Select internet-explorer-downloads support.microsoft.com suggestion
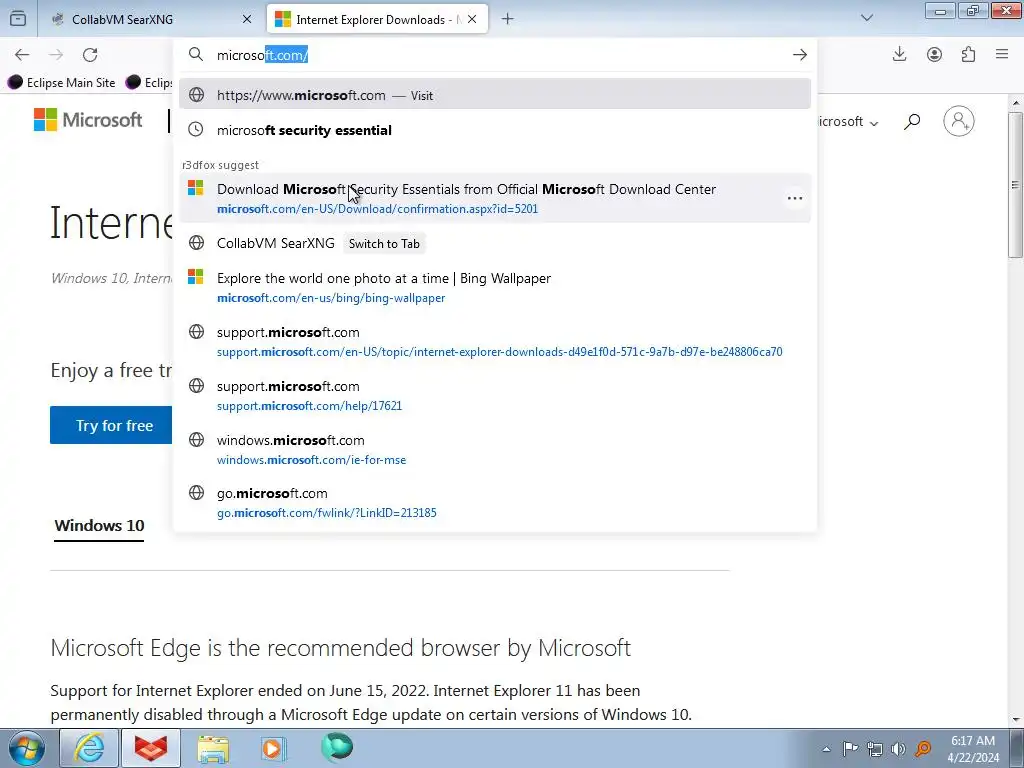The height and width of the screenshot is (768, 1024). (495, 342)
